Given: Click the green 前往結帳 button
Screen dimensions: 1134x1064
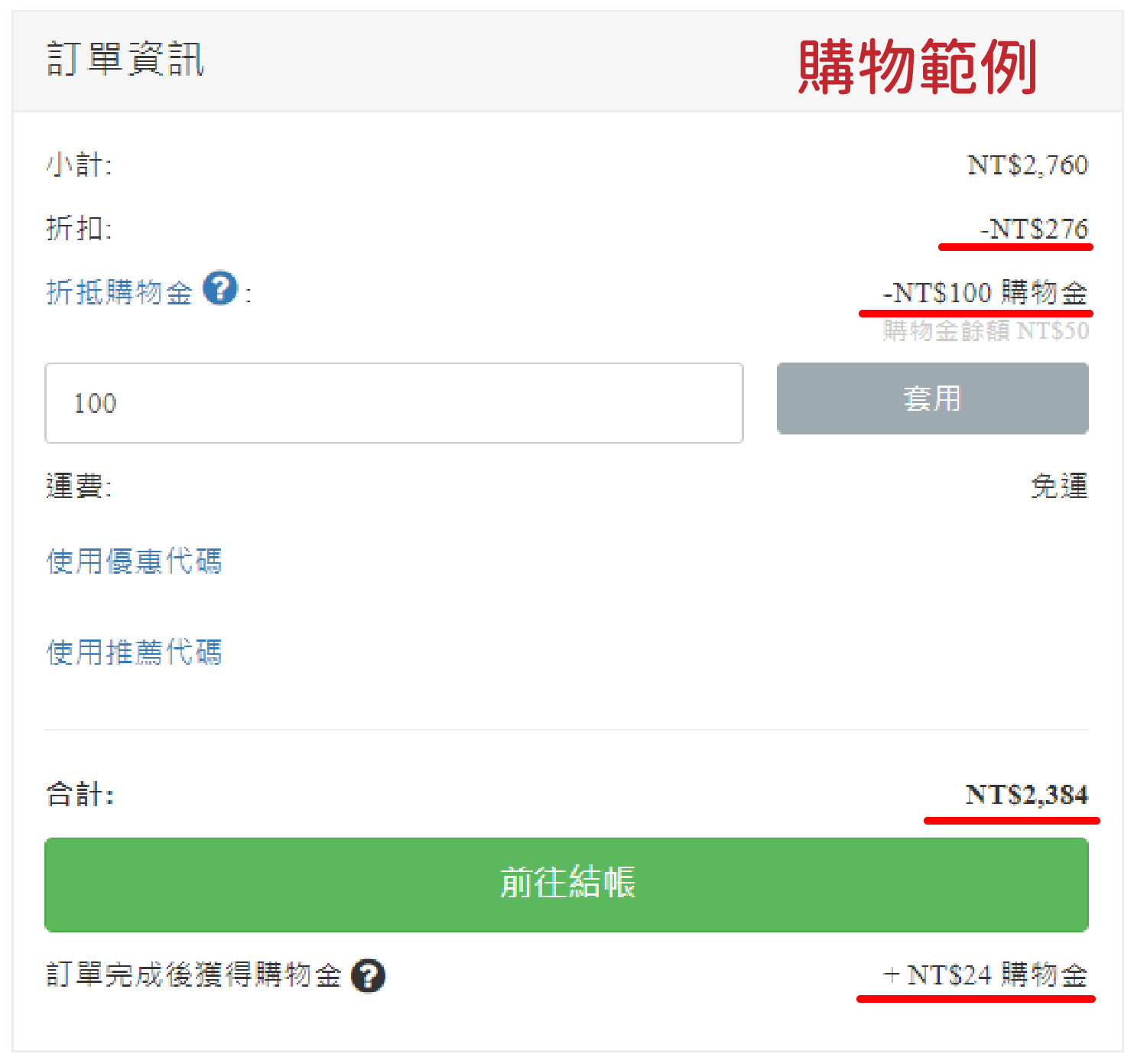Looking at the screenshot, I should coord(566,884).
